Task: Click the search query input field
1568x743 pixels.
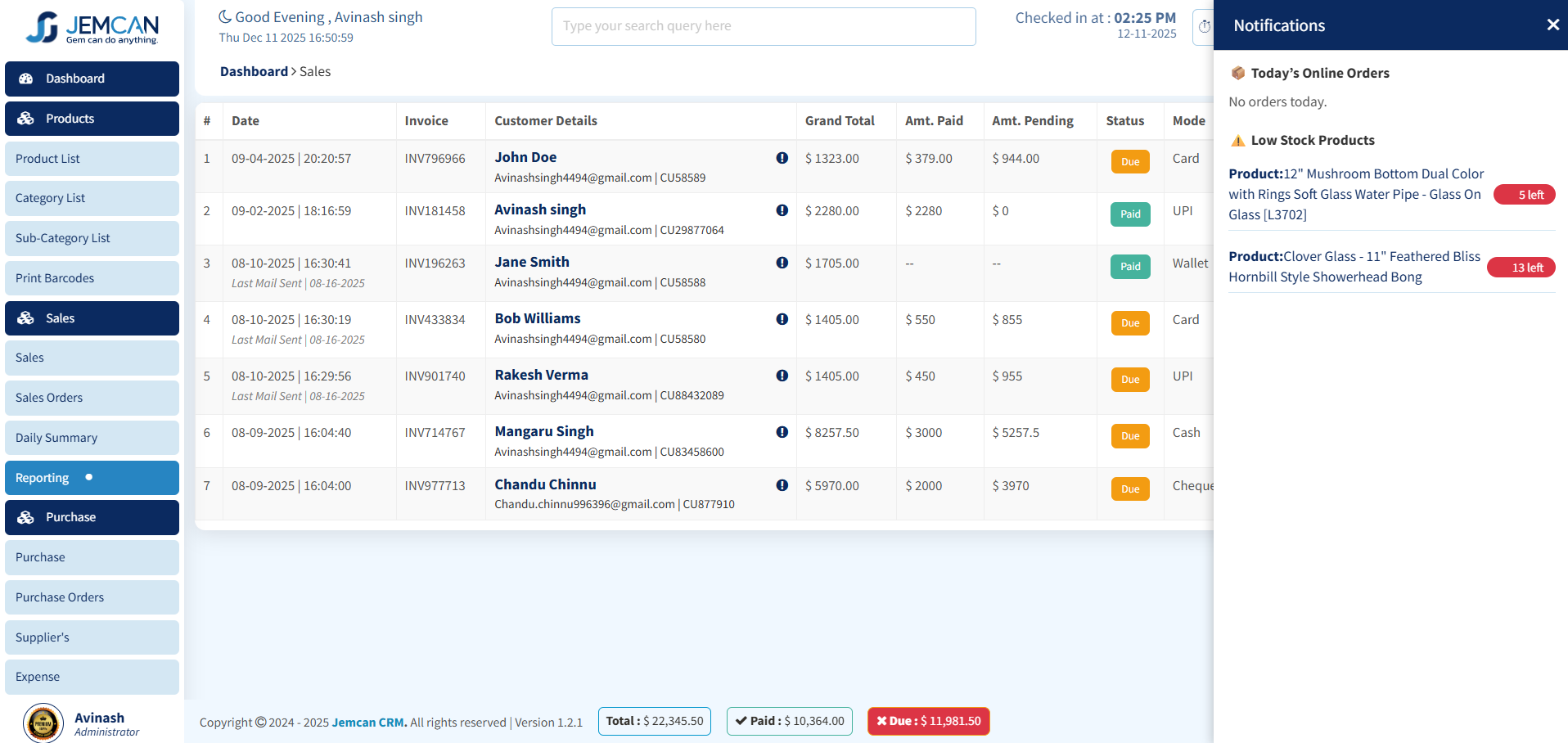Action: point(763,26)
